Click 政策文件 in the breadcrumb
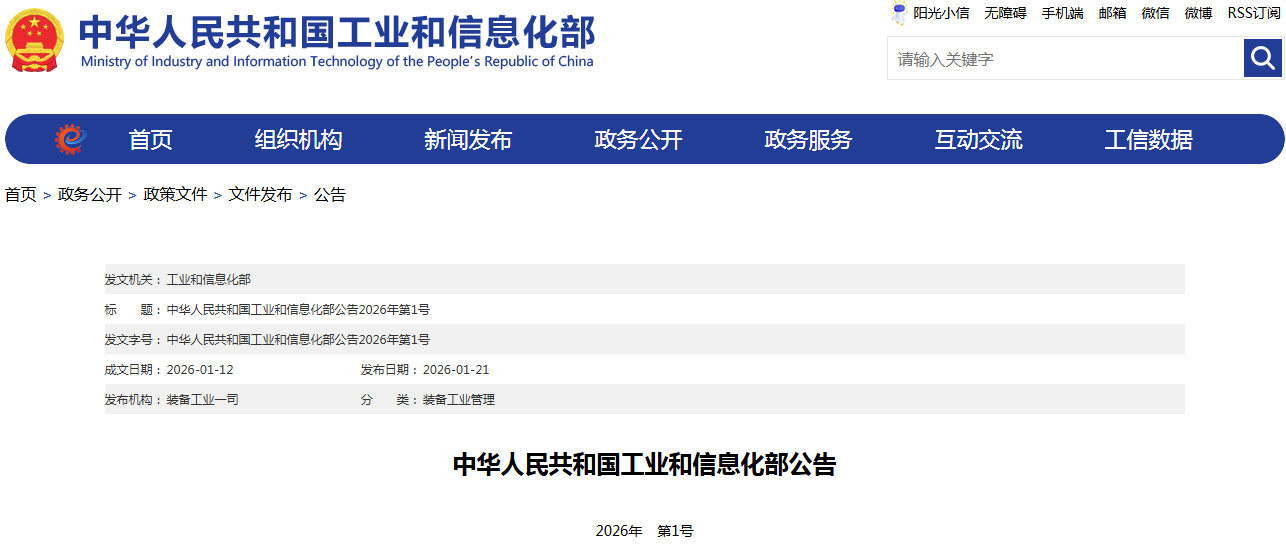Screen dimensions: 1286x544 (x=175, y=195)
